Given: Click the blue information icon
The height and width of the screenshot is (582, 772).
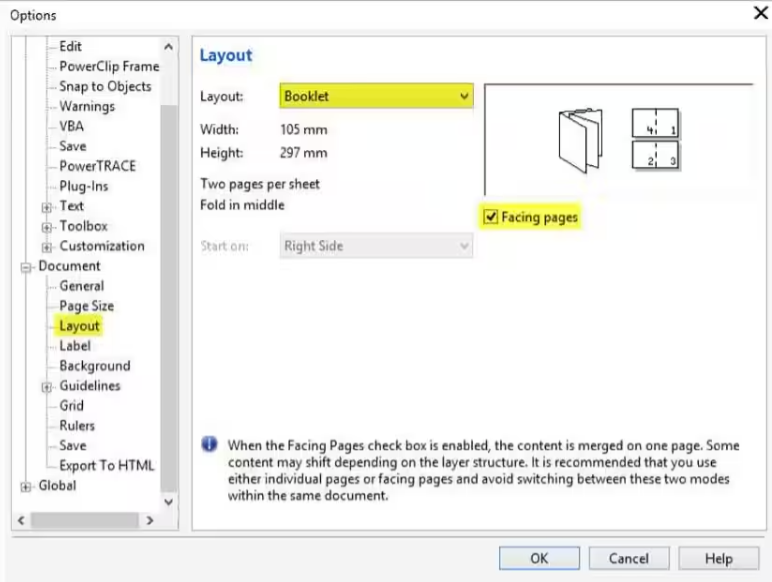Looking at the screenshot, I should pyautogui.click(x=209, y=444).
